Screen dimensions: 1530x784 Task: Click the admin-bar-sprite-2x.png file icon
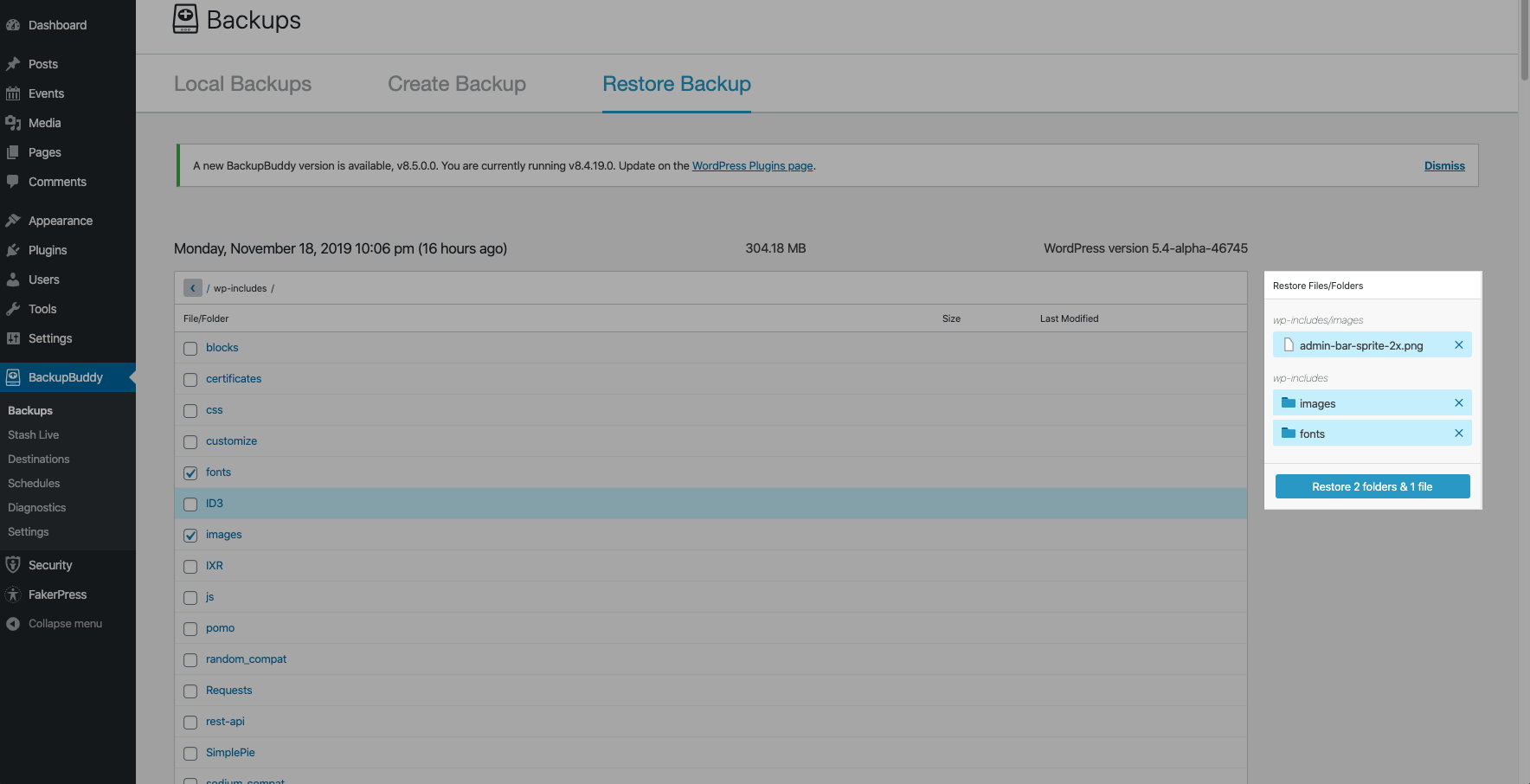tap(1289, 345)
